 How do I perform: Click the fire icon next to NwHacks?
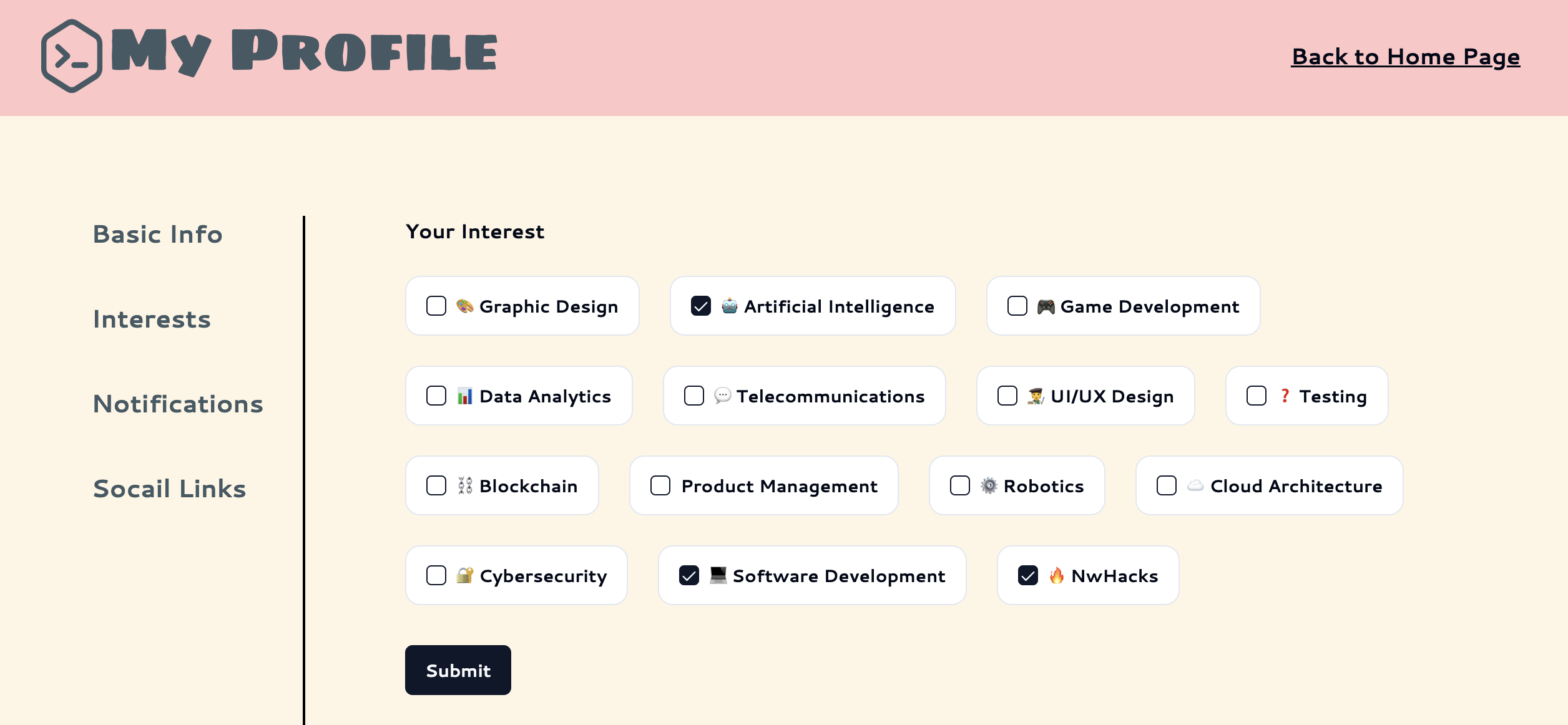point(1057,575)
